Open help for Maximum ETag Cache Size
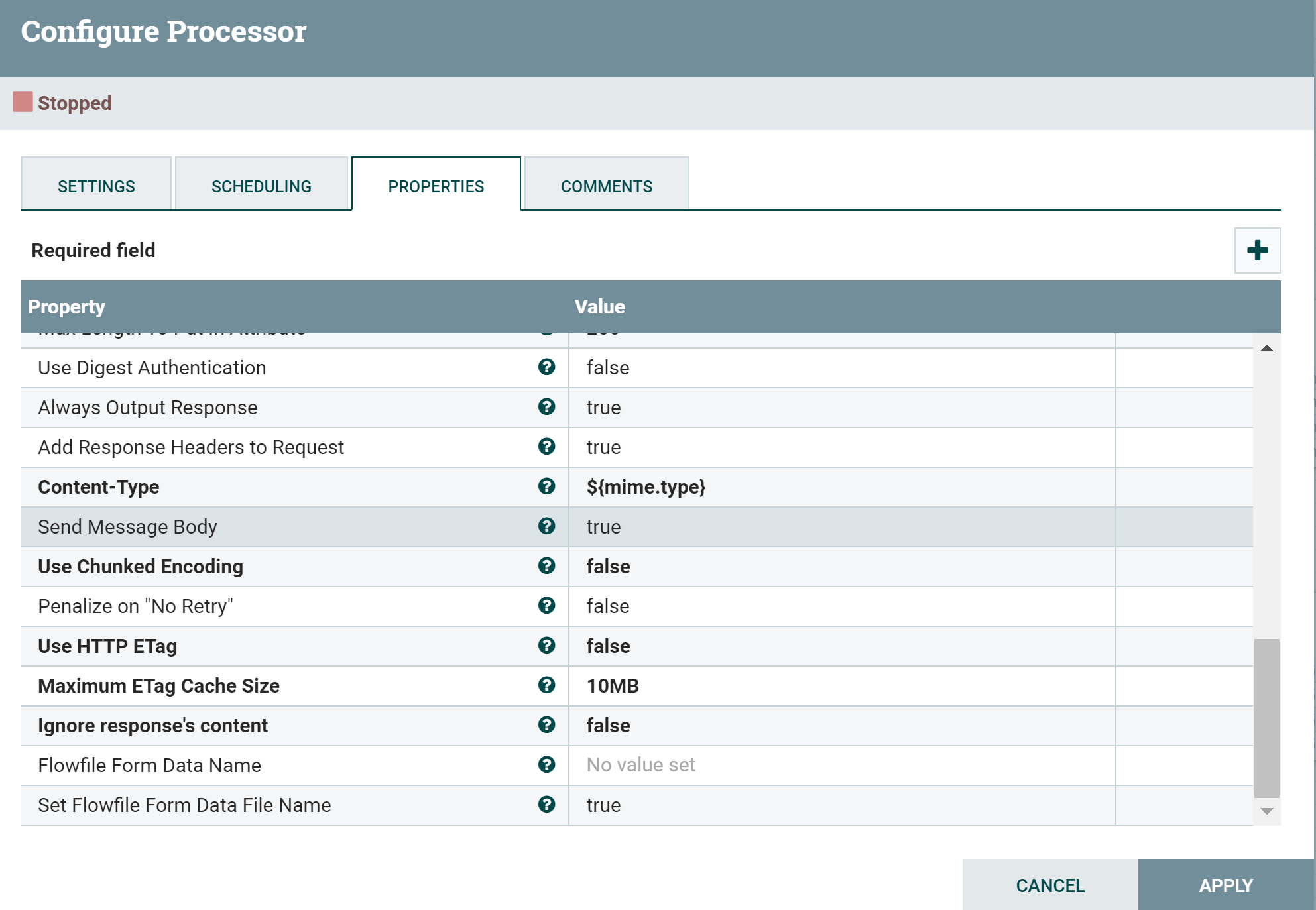This screenshot has width=1316, height=910. [x=546, y=686]
